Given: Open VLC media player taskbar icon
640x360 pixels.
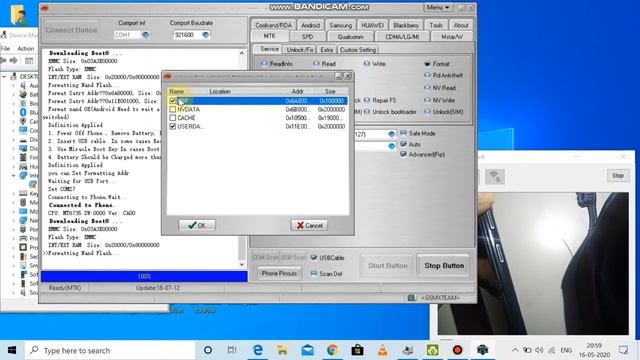Looking at the screenshot, I should point(382,350).
